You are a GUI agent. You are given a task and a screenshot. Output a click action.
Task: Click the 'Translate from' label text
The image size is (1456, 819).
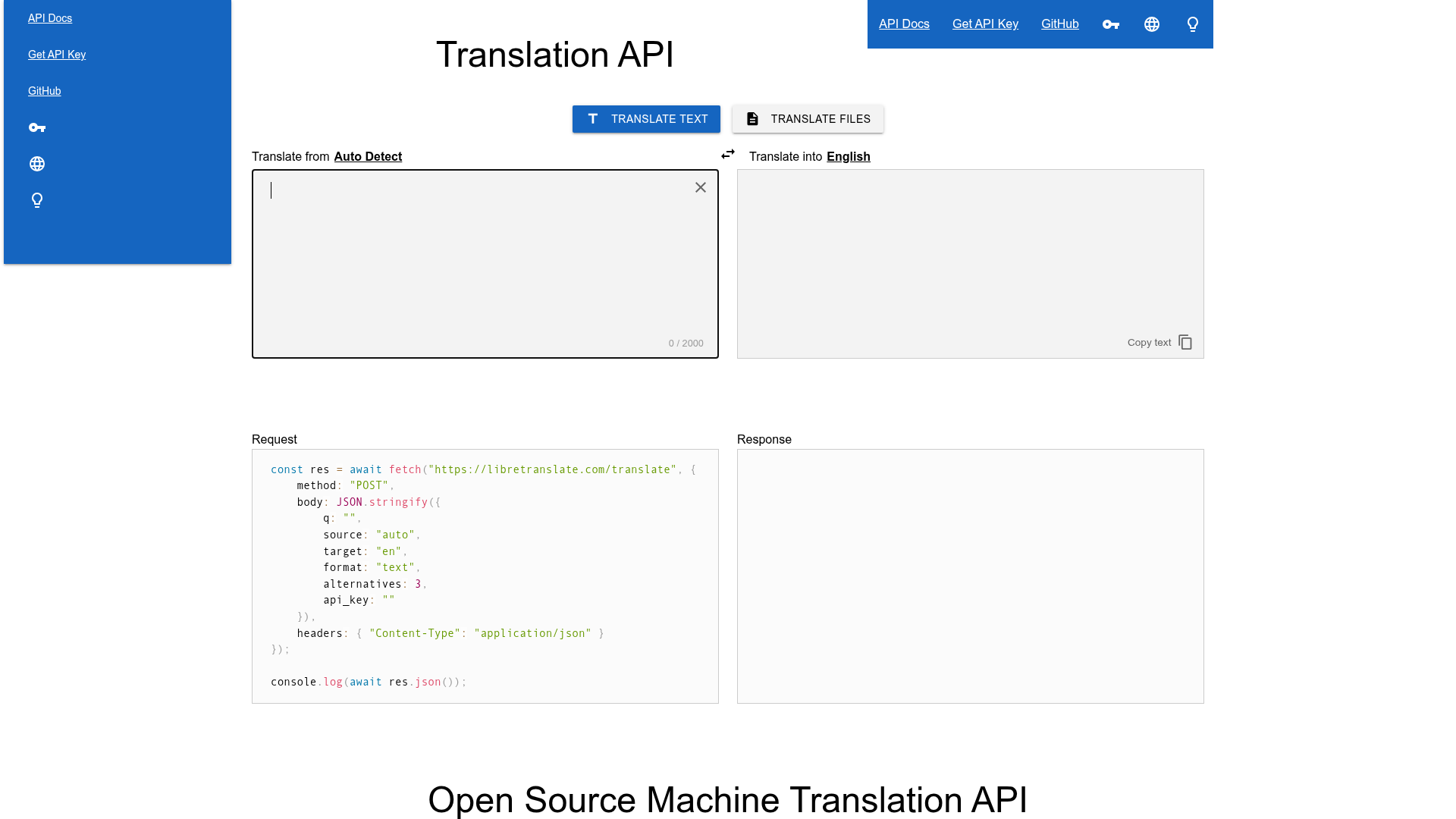(290, 156)
